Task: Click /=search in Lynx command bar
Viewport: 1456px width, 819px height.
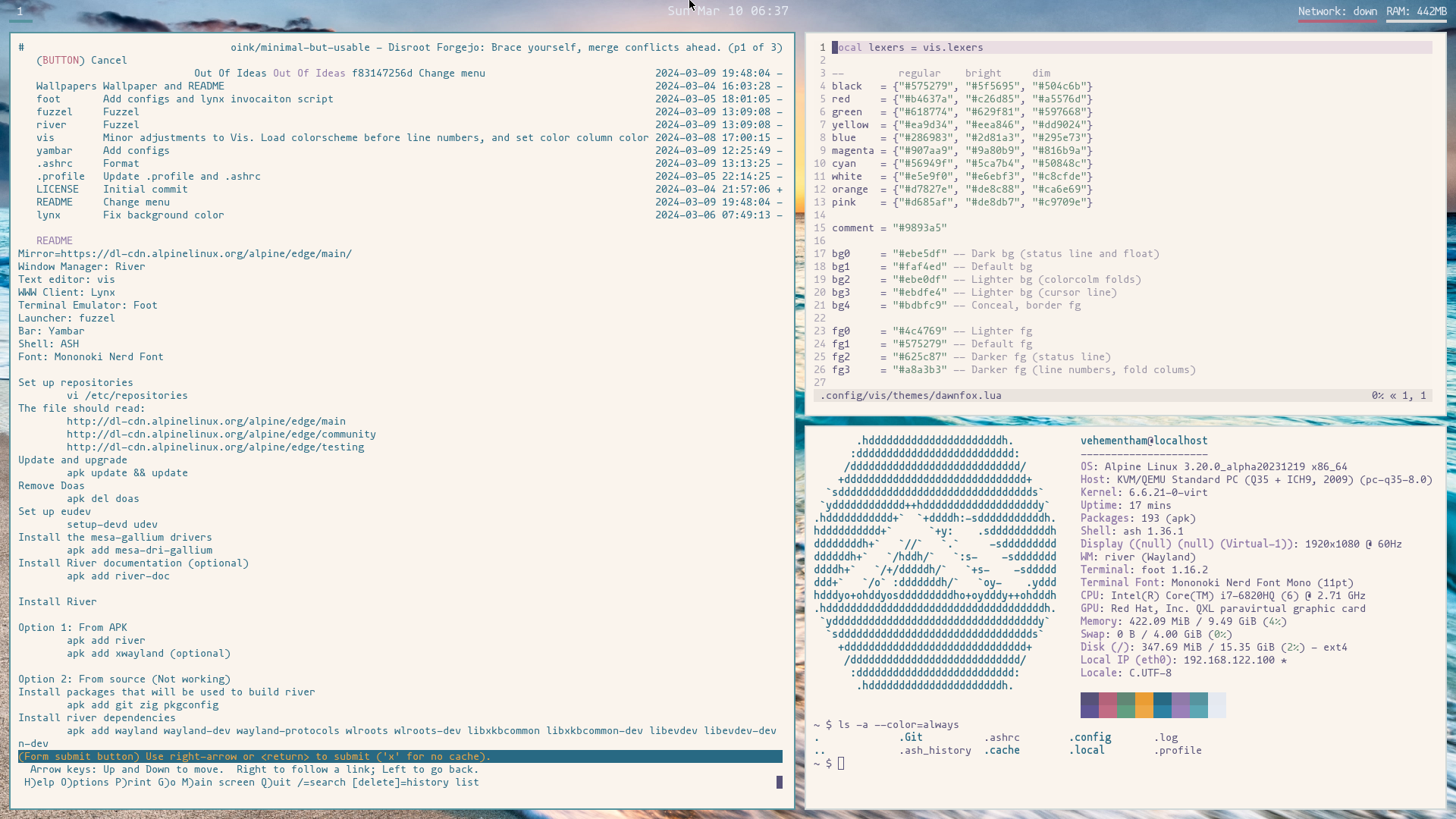Action: (322, 783)
